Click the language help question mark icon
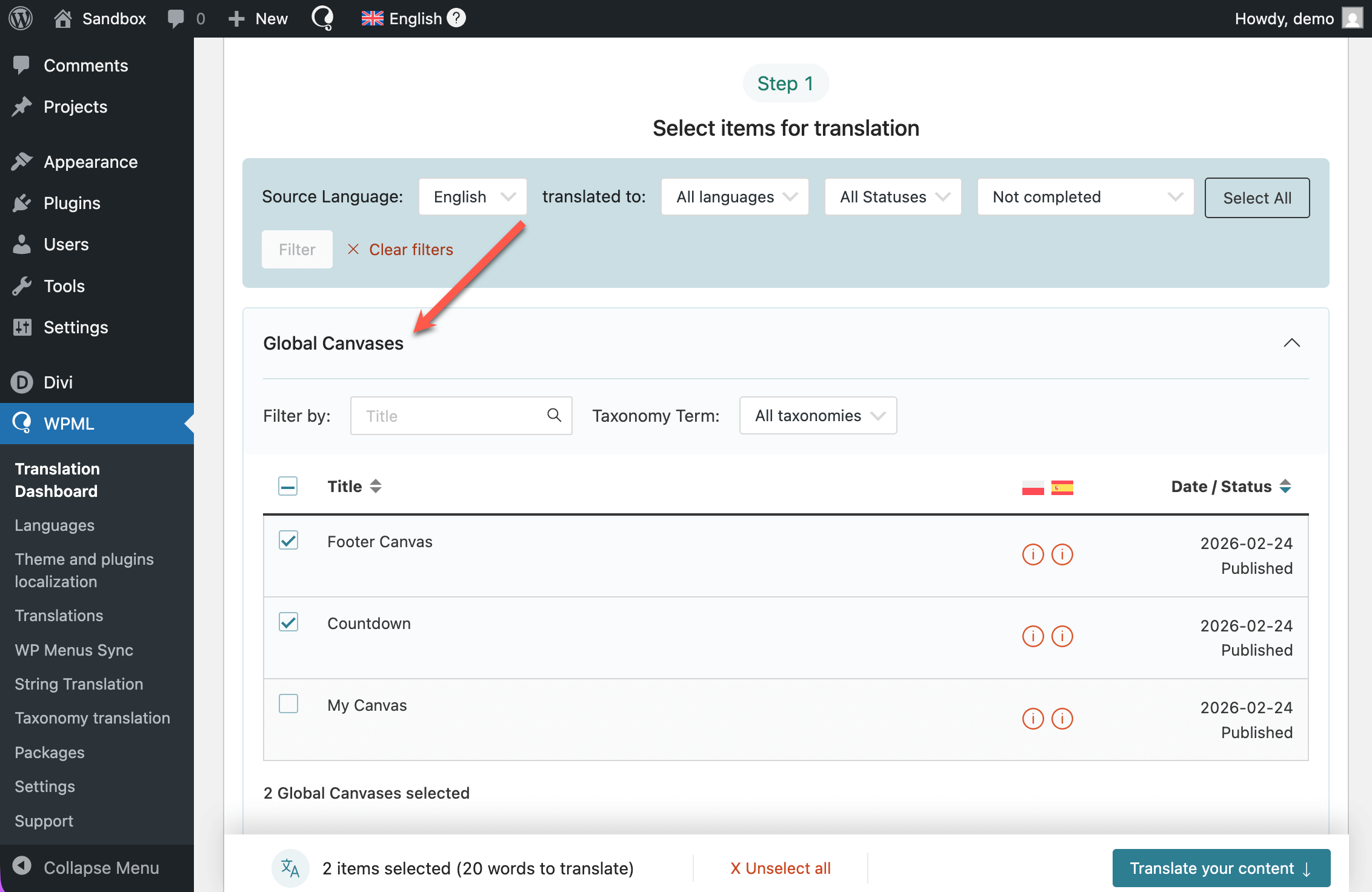Screen dimensions: 1372x892 tap(456, 18)
